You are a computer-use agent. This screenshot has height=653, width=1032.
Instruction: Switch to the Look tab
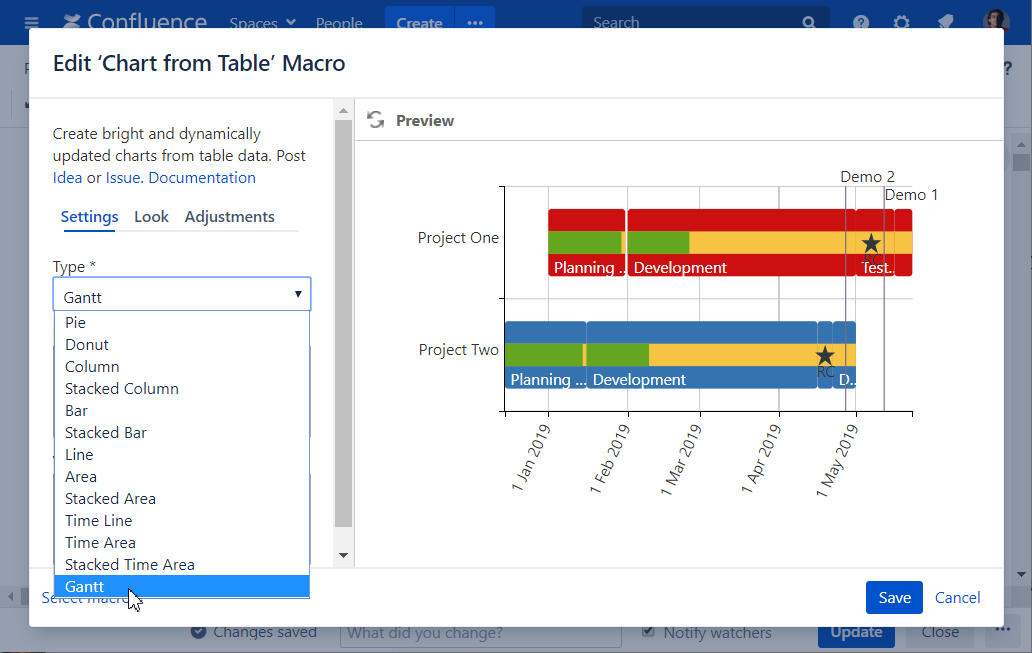(151, 217)
